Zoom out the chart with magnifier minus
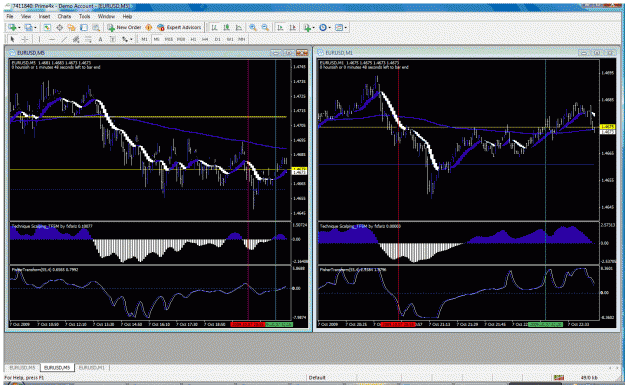This screenshot has height=385, width=625. 265,28
